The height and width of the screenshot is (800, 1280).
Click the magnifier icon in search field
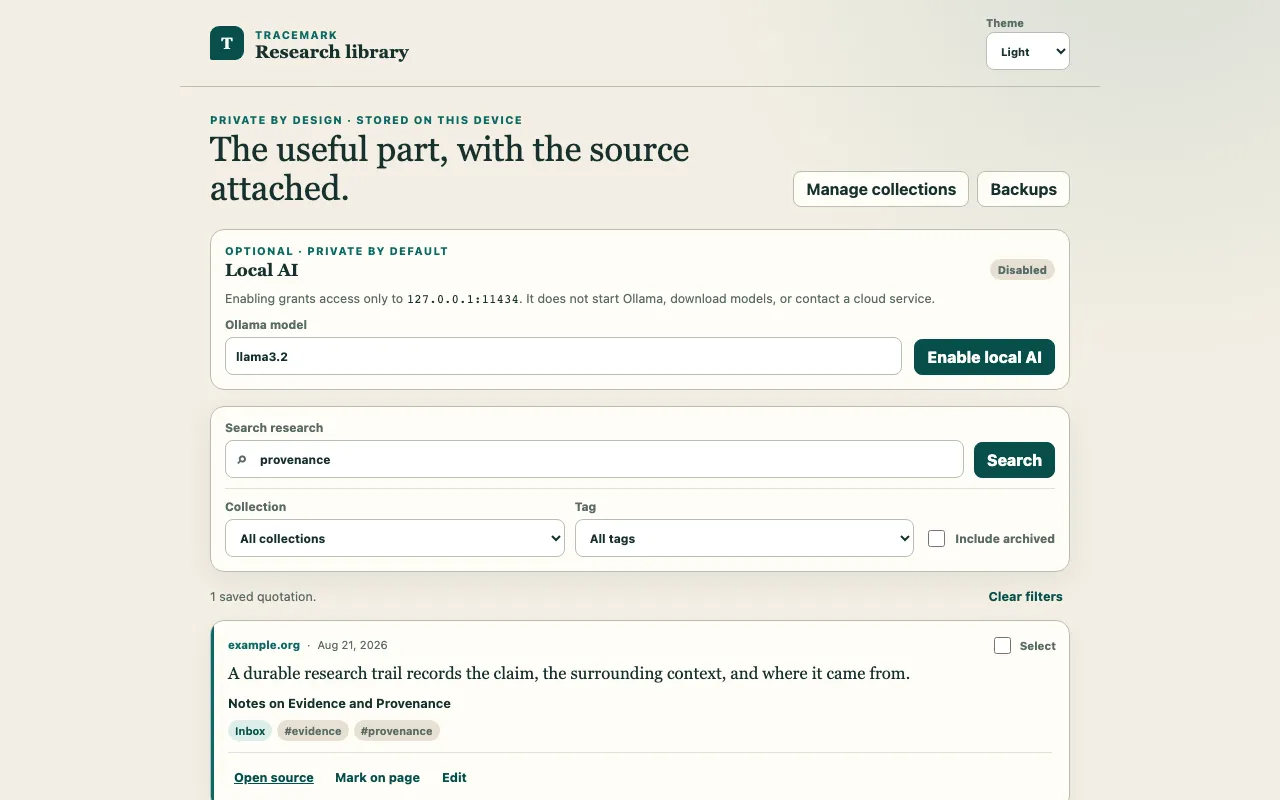(x=241, y=460)
